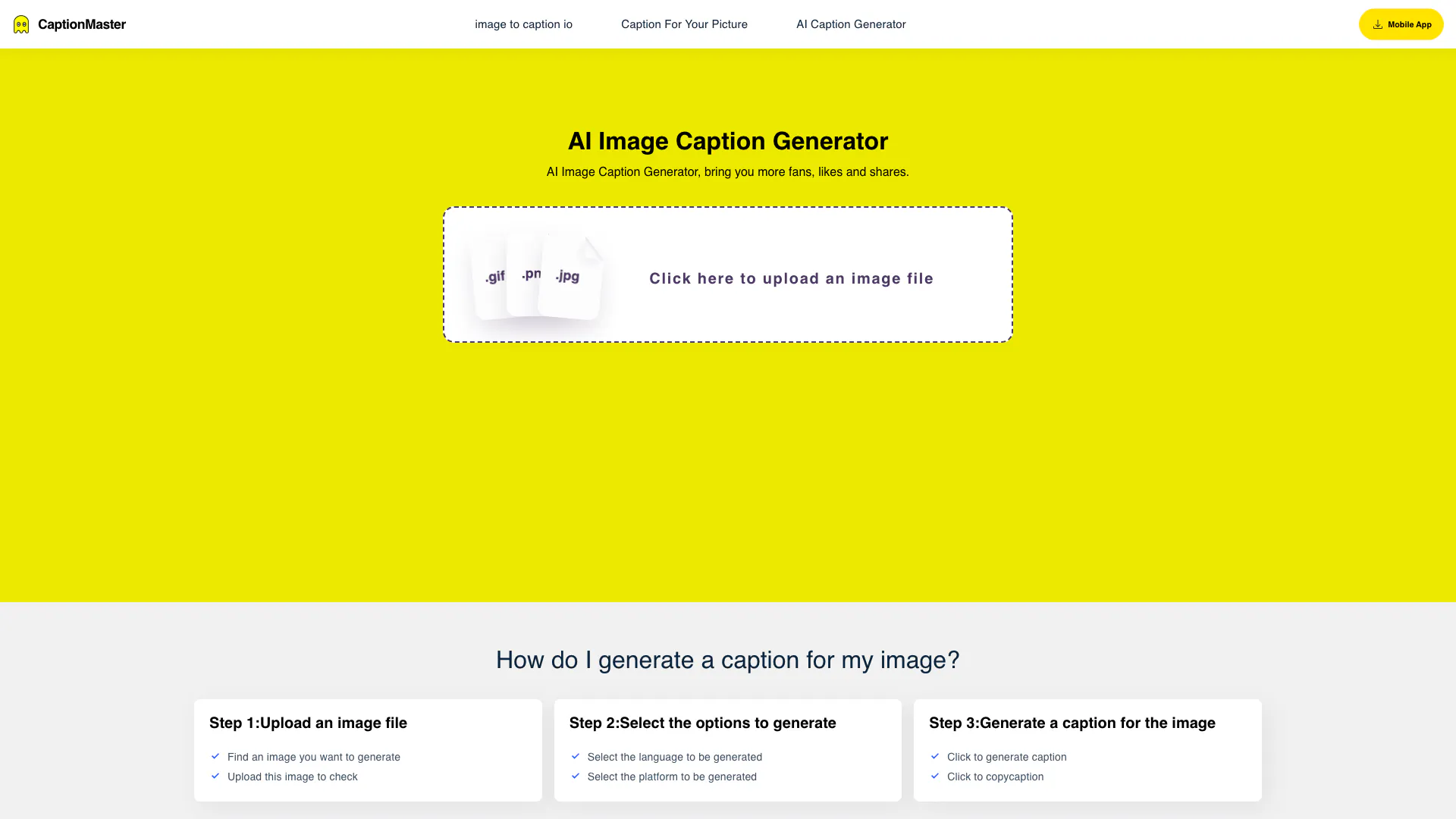Open Caption For Your Picture nav link
Viewport: 1456px width, 819px height.
tap(684, 24)
